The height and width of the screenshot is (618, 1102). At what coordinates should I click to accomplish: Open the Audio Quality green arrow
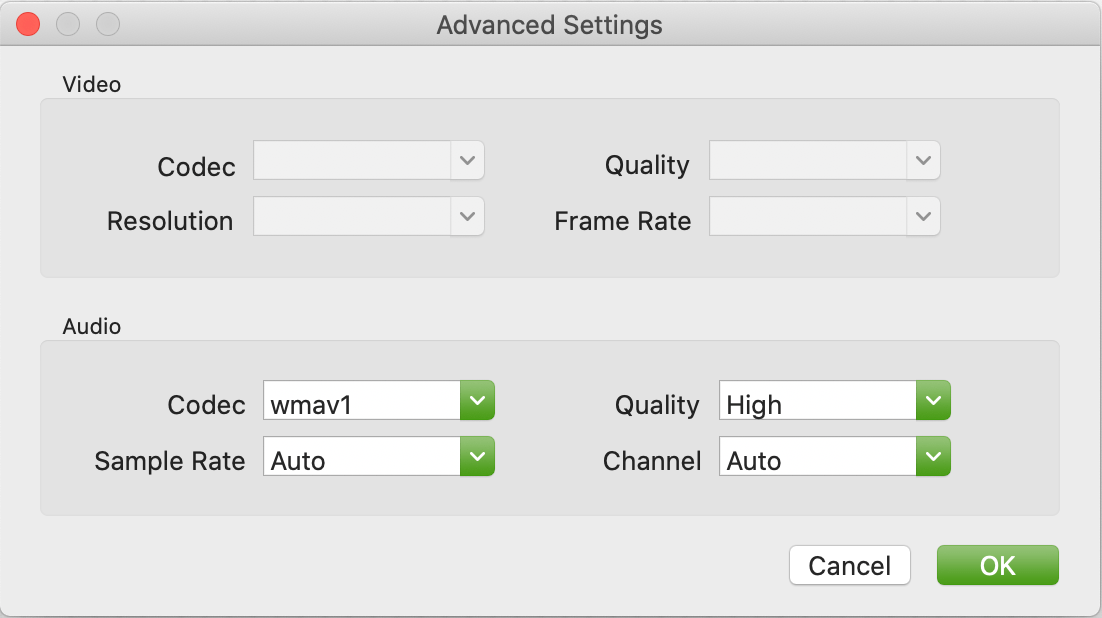pyautogui.click(x=933, y=401)
